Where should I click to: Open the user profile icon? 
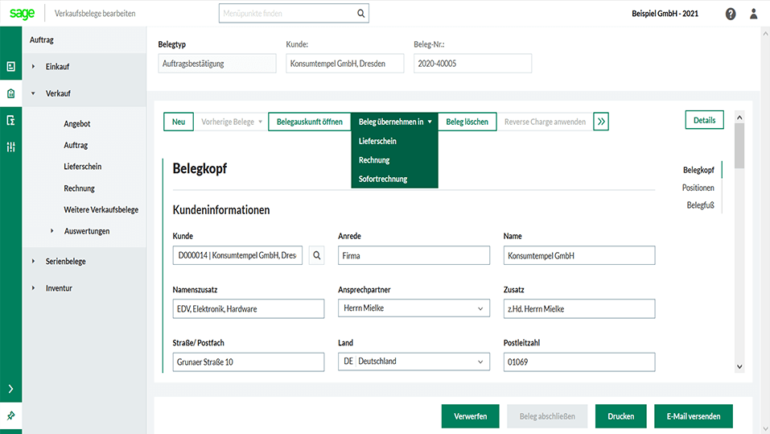pyautogui.click(x=753, y=14)
